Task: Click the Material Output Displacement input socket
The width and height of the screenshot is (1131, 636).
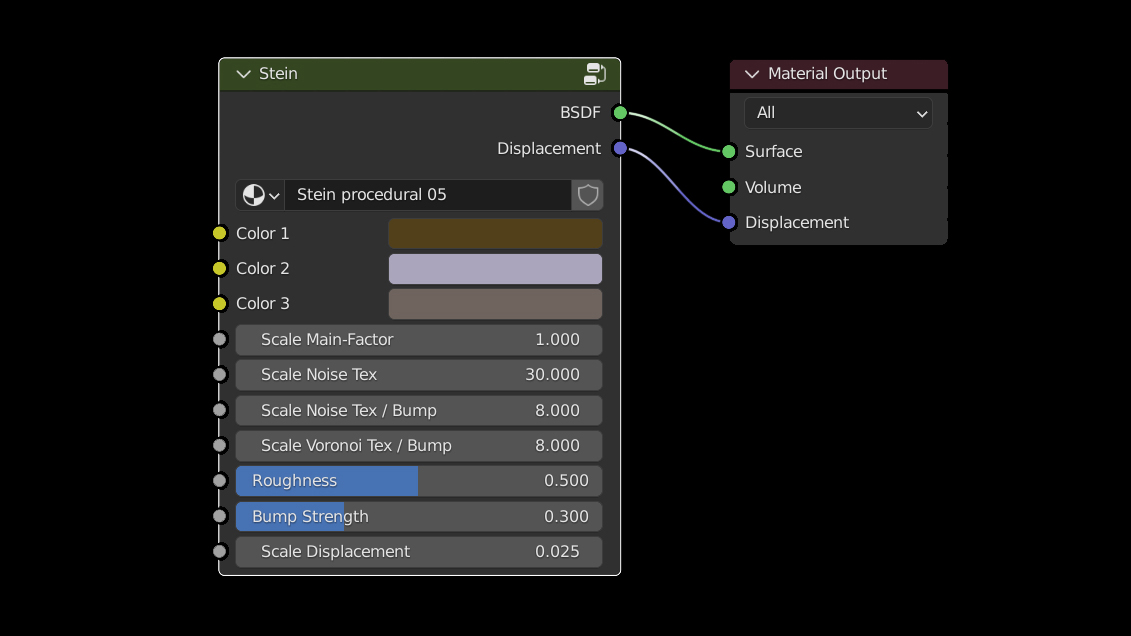Action: pos(729,223)
